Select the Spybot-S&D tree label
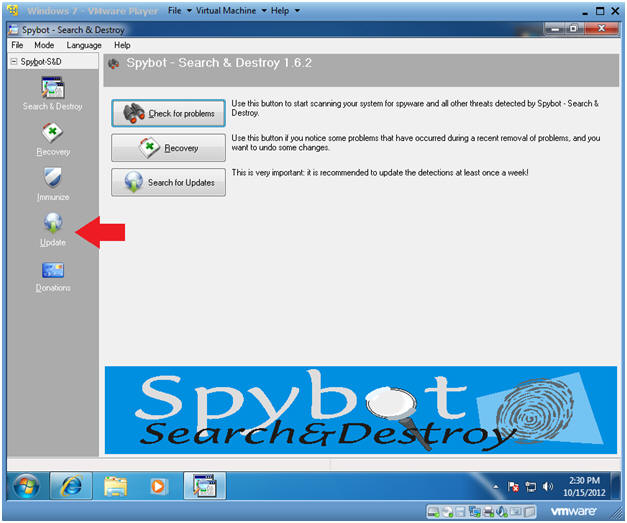Viewport: 627px width, 523px height. click(x=41, y=62)
